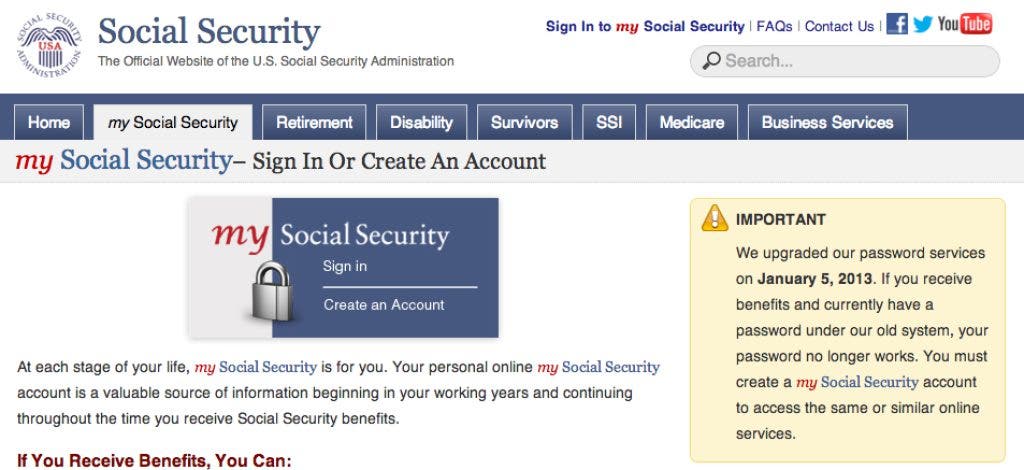Open the FAQs link
The image size is (1024, 470).
[774, 26]
